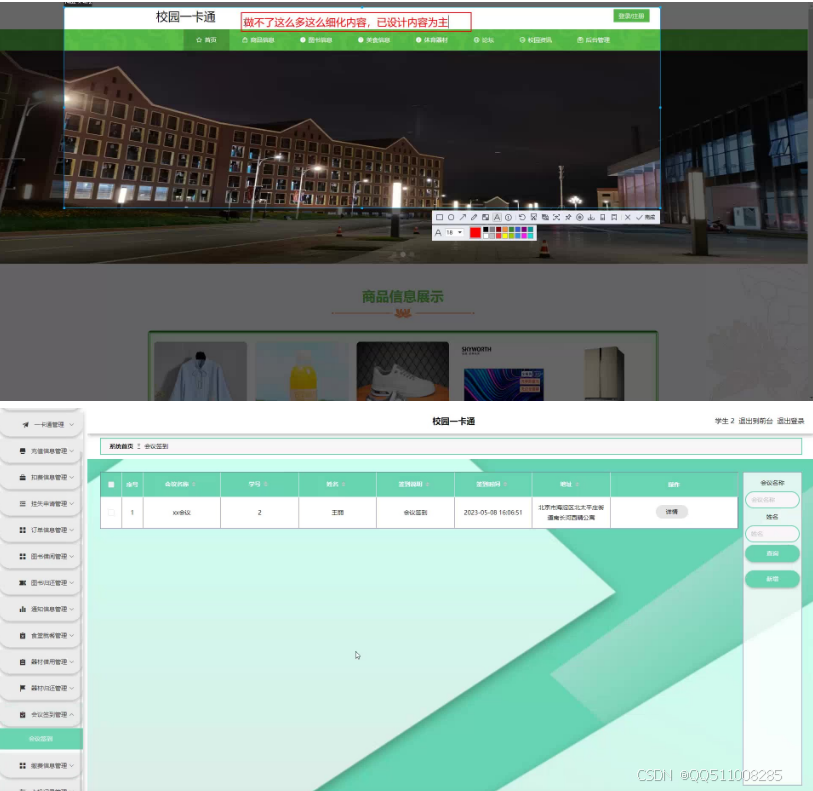Screen dimensions: 813x791
Task: Click the 查询 search button
Action: pos(772,554)
